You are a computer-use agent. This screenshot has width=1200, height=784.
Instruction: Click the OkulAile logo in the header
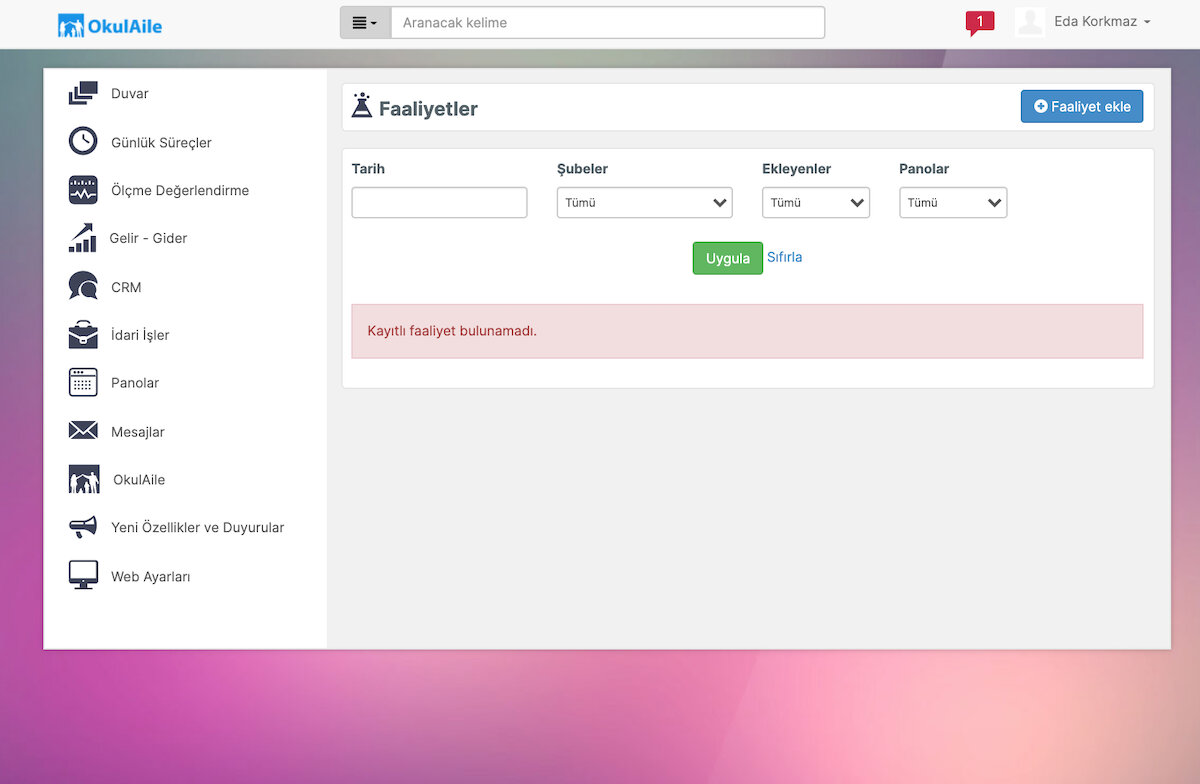pyautogui.click(x=110, y=25)
